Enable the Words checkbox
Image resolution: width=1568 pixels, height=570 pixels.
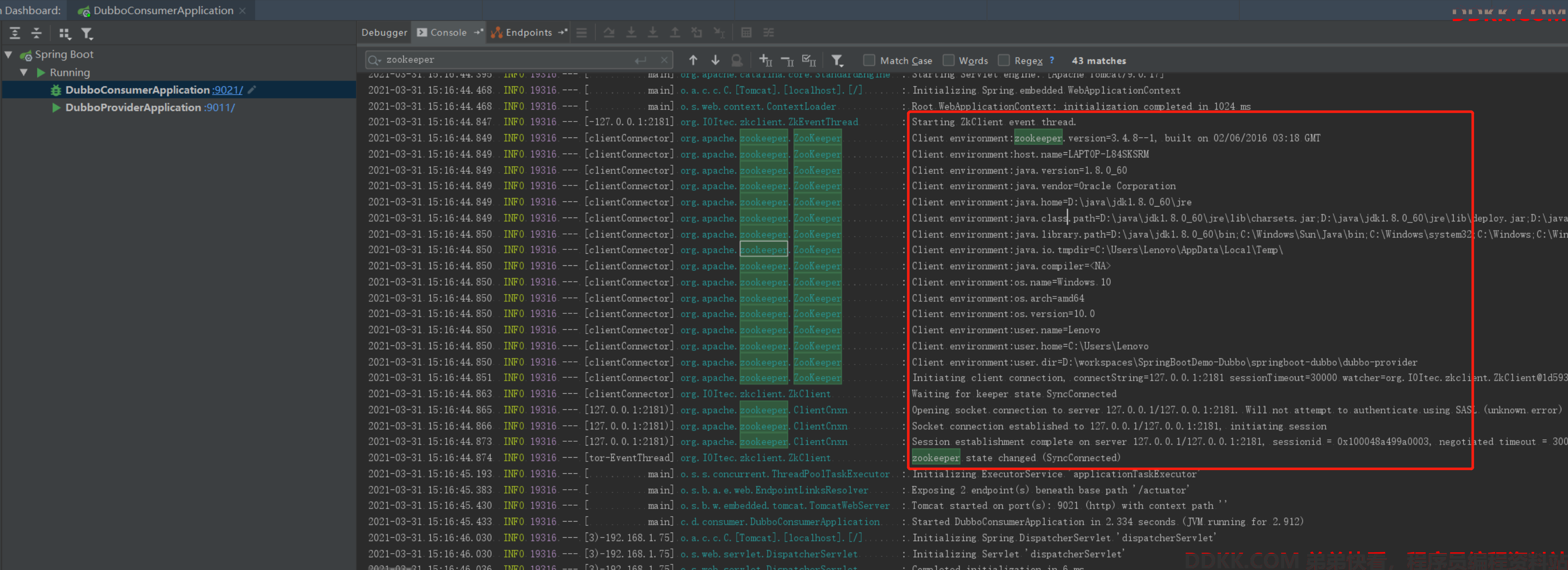coord(948,60)
